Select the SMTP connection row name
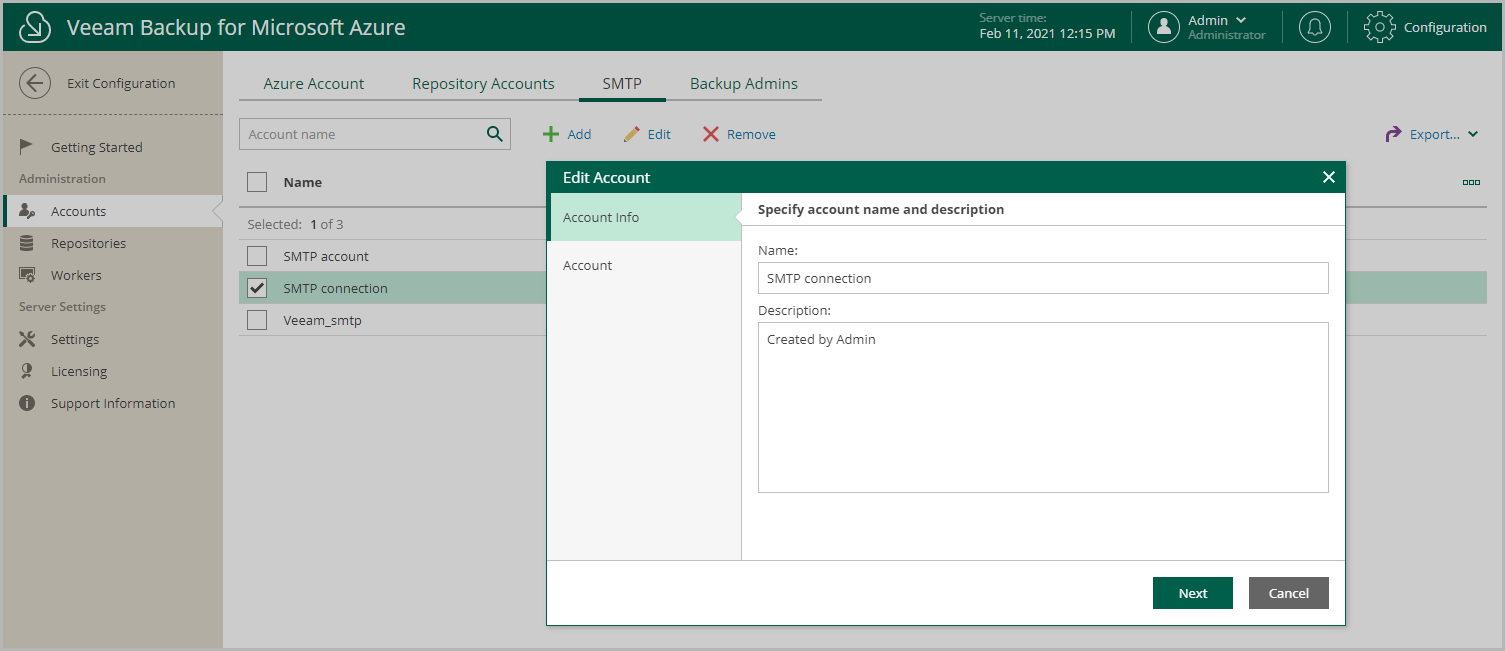Image resolution: width=1505 pixels, height=651 pixels. tap(335, 288)
